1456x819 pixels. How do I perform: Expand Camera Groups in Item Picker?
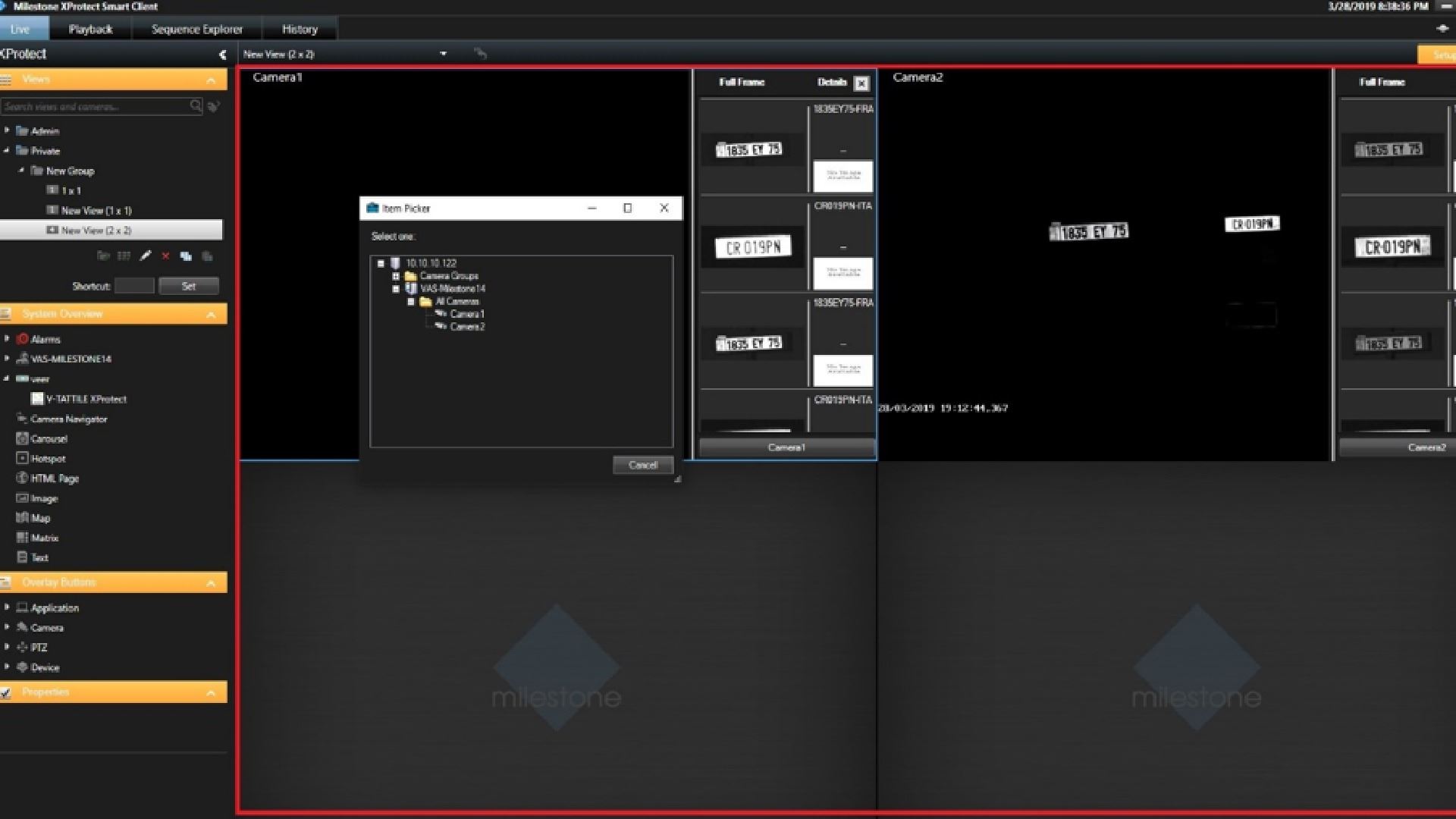click(396, 276)
